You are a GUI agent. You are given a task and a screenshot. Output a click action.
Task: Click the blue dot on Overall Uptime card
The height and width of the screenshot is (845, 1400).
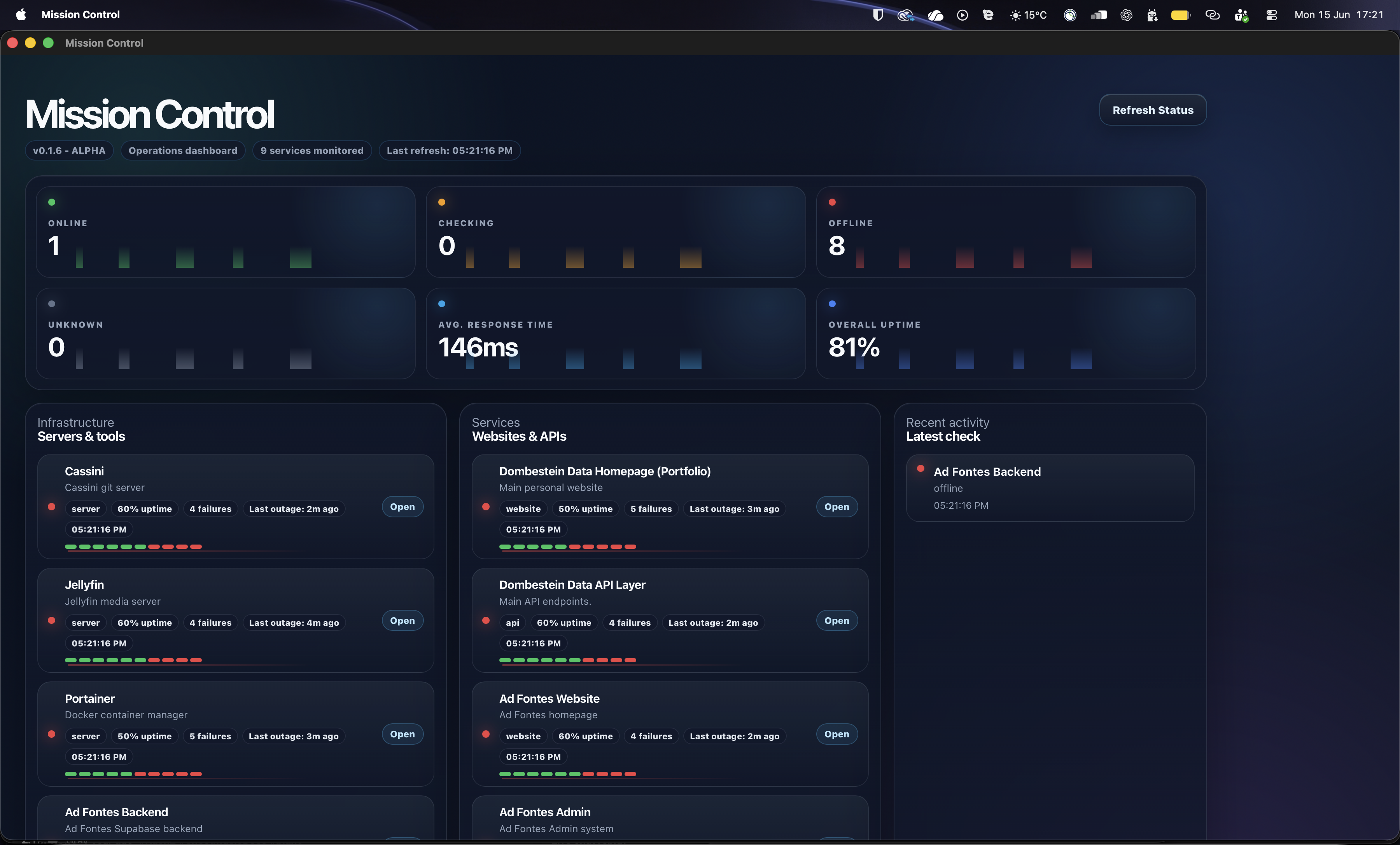pyautogui.click(x=832, y=304)
